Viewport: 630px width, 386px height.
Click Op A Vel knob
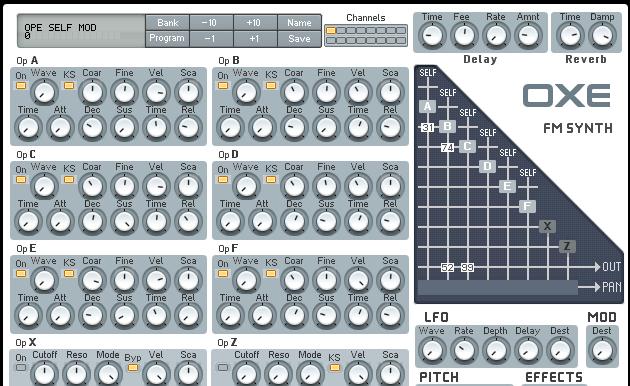(x=156, y=92)
